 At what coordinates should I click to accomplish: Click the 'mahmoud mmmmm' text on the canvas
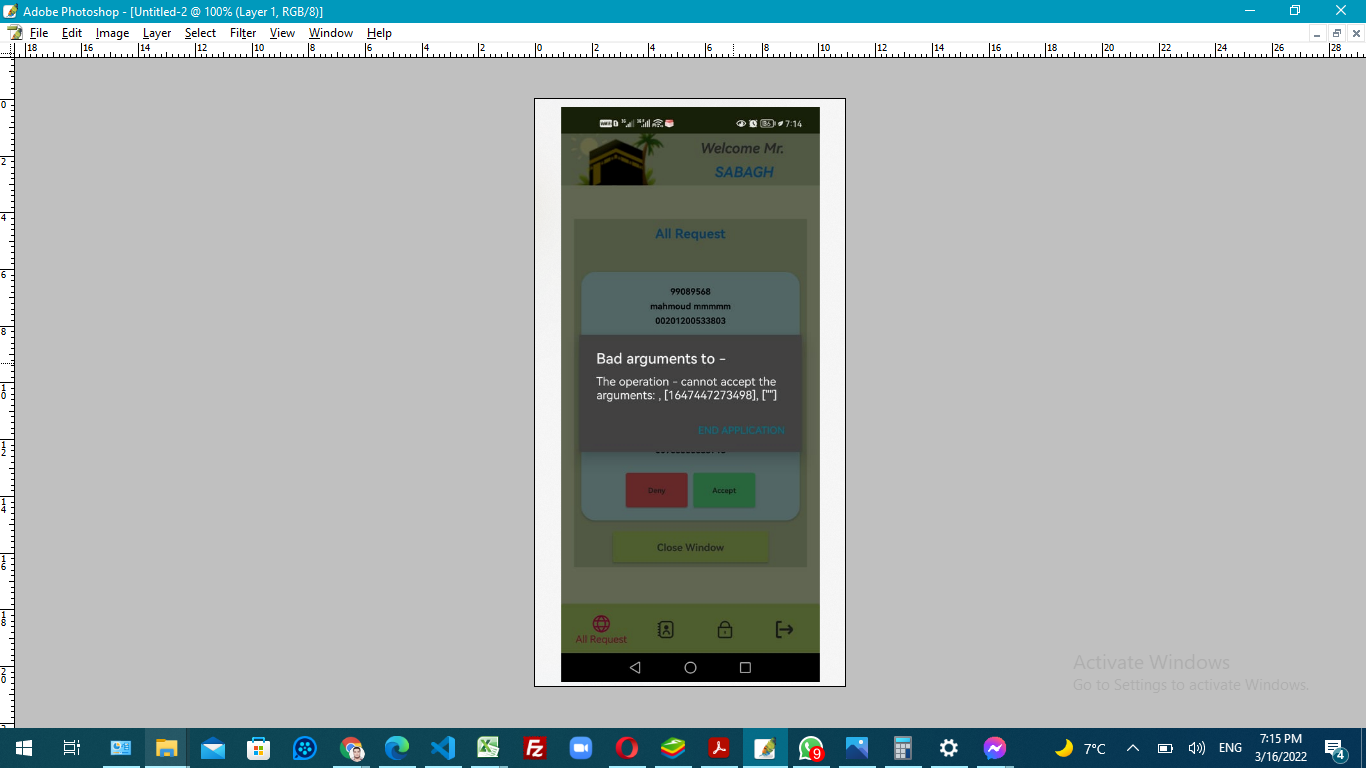[x=690, y=306]
